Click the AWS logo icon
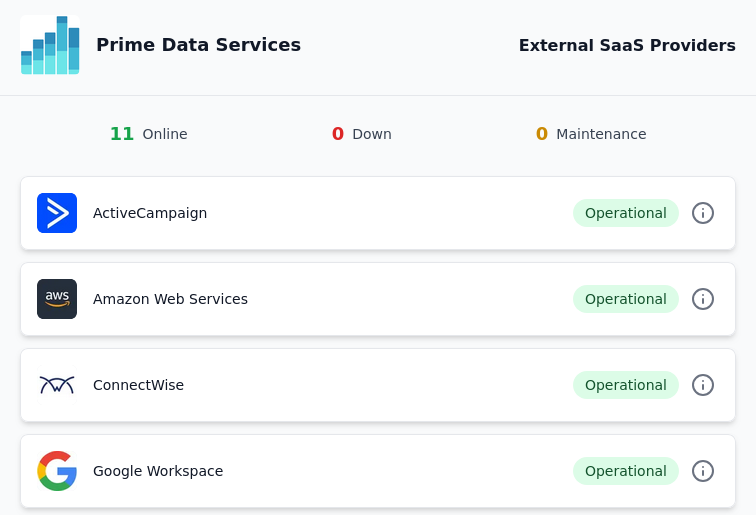Image resolution: width=756 pixels, height=515 pixels. 57,299
